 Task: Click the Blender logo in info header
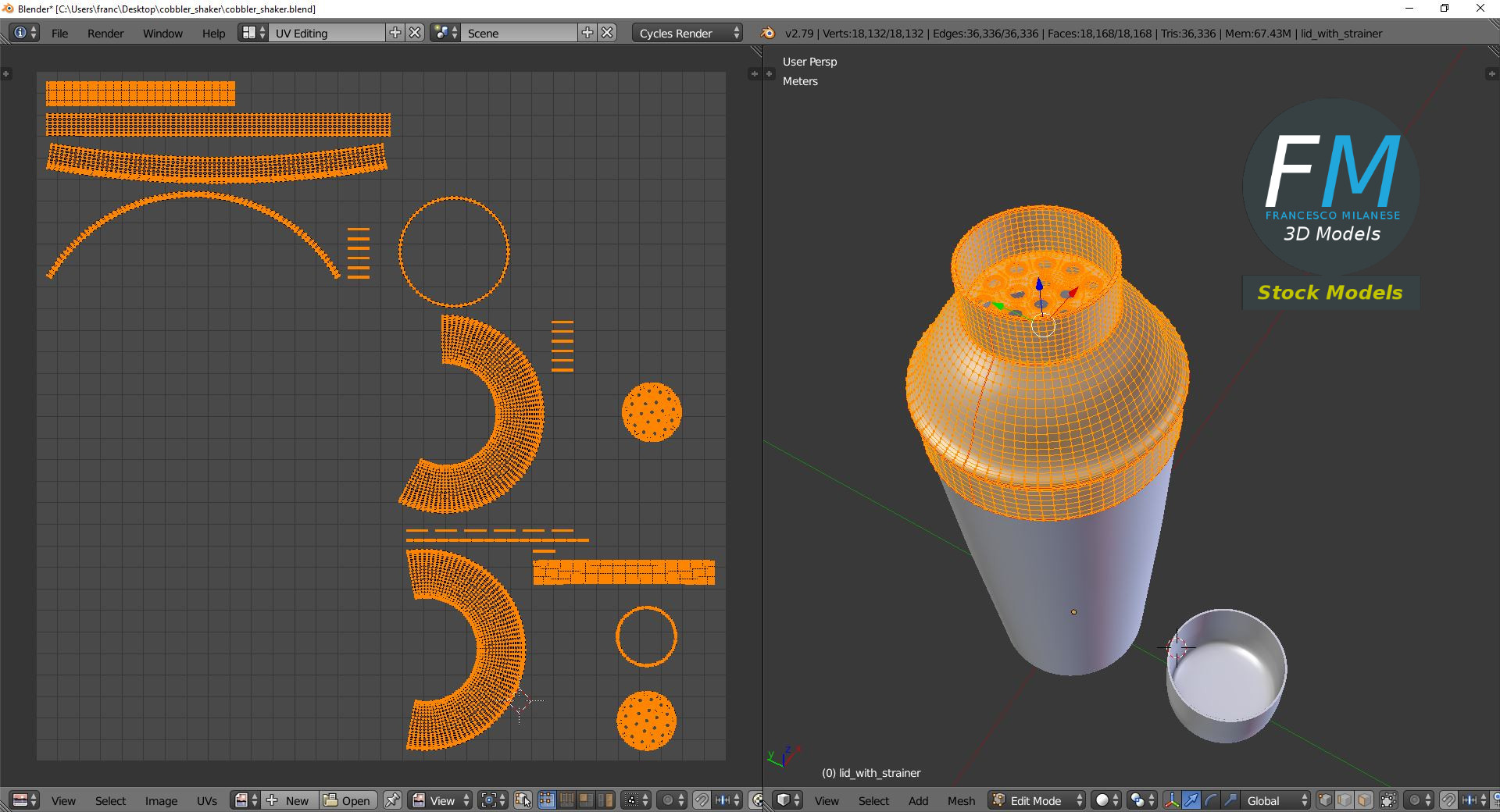pos(768,33)
